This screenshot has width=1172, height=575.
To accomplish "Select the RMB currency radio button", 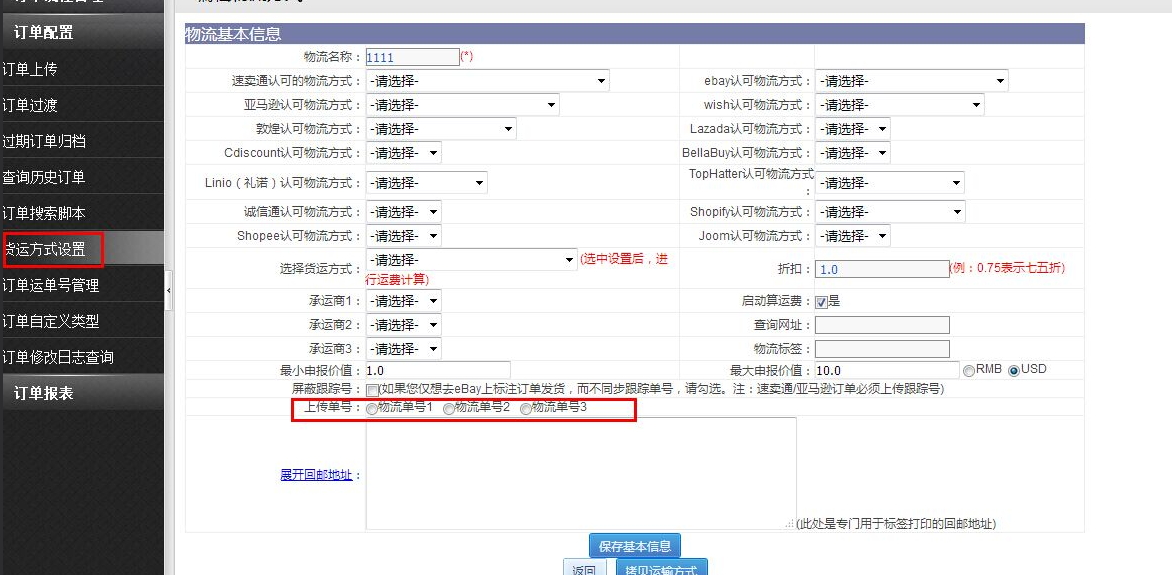I will [968, 370].
